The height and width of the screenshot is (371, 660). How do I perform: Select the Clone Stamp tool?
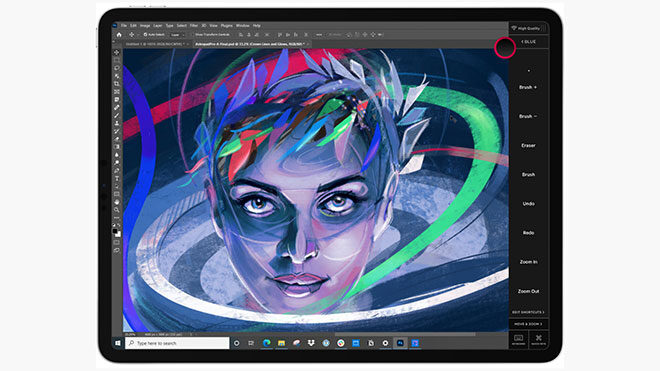tap(117, 123)
